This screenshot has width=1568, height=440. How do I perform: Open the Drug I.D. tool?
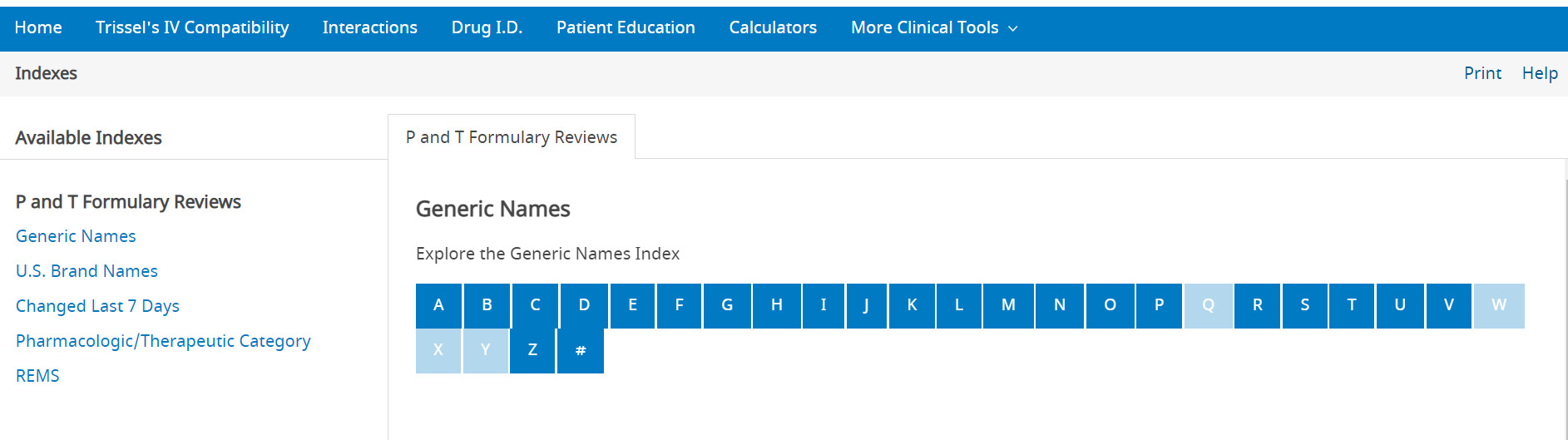pos(487,27)
